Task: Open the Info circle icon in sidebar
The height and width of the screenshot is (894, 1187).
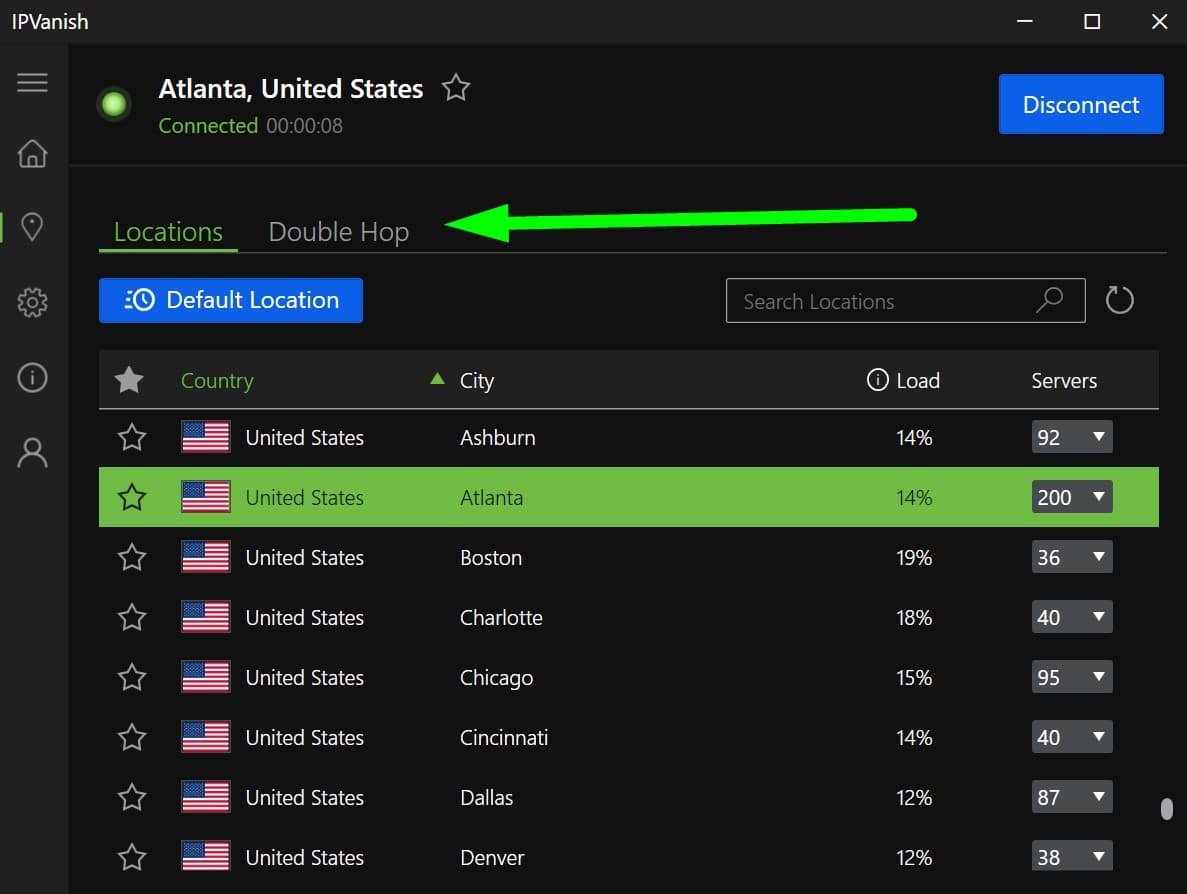Action: [33, 377]
